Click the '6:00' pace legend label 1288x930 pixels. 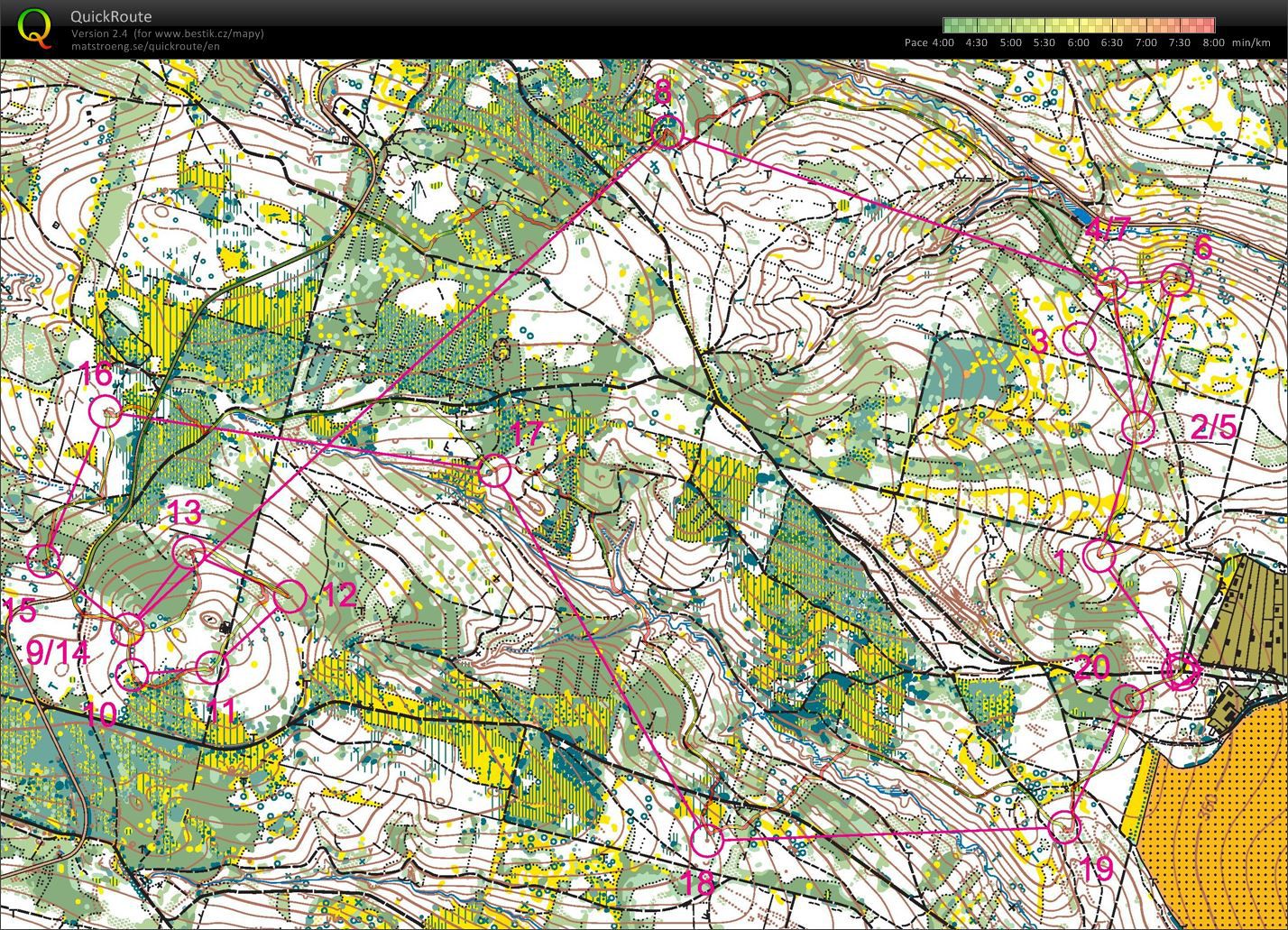(1078, 42)
